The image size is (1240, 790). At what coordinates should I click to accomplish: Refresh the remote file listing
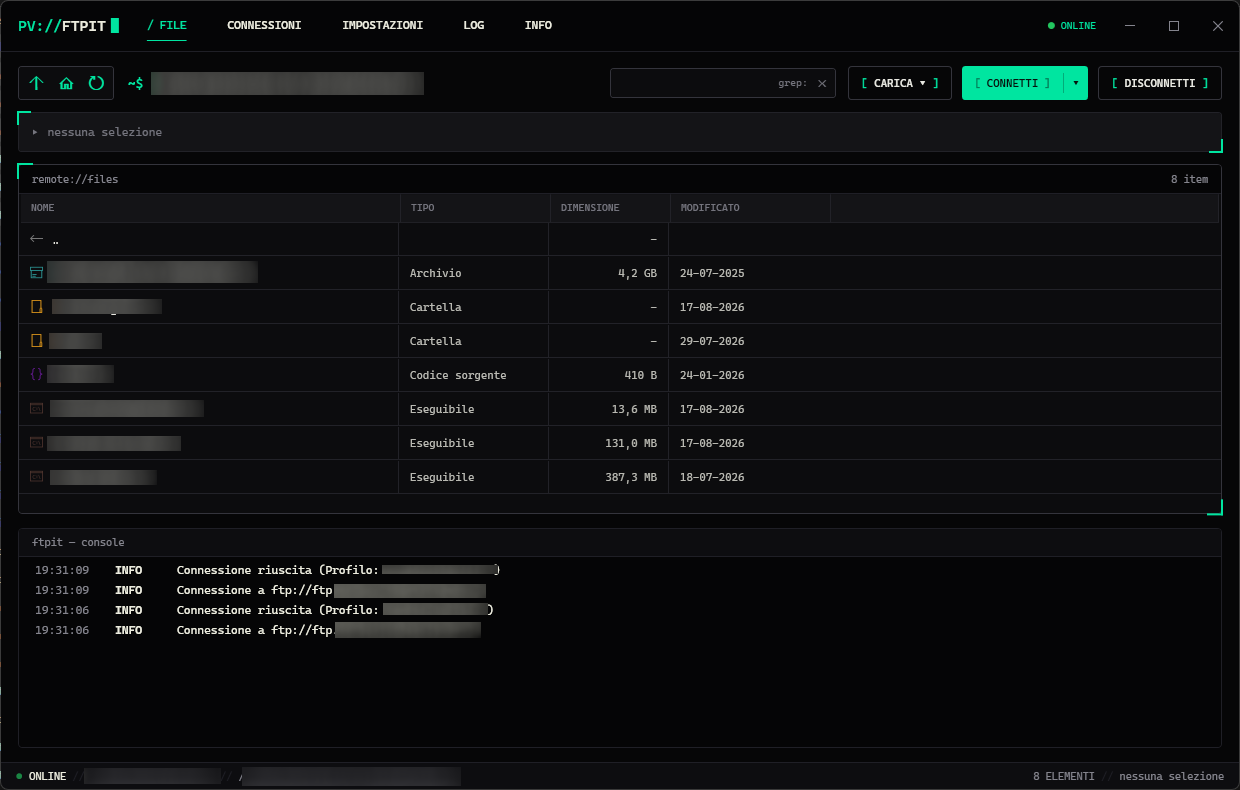pos(96,84)
